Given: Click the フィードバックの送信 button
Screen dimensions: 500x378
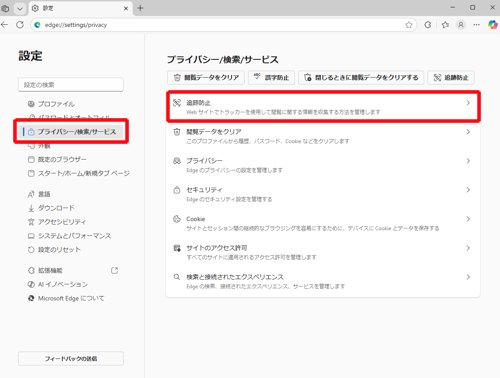Looking at the screenshot, I should (x=71, y=359).
